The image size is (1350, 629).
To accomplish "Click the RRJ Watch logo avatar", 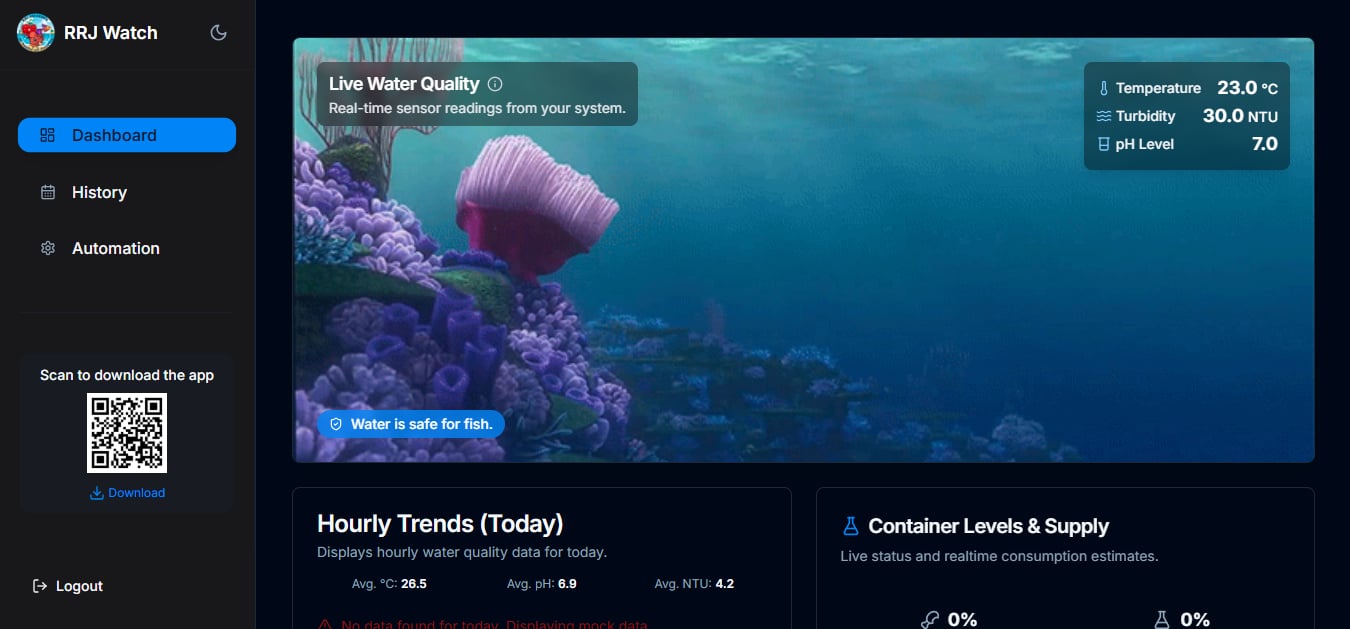I will 35,33.
